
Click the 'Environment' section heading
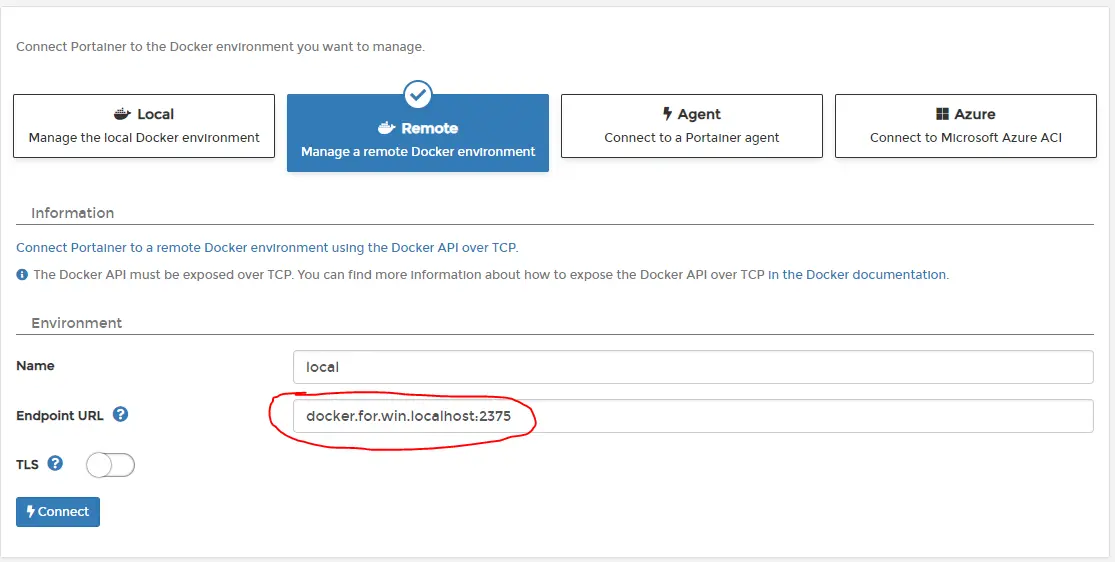point(77,323)
